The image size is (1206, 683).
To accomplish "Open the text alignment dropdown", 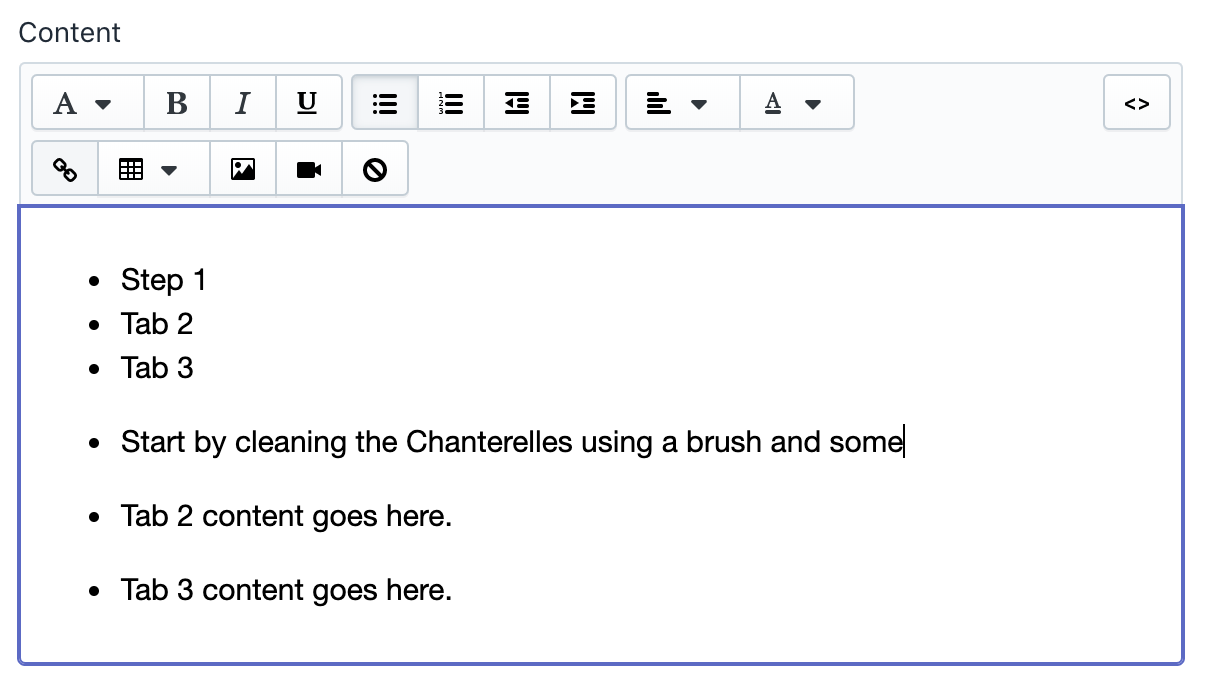I will [683, 103].
